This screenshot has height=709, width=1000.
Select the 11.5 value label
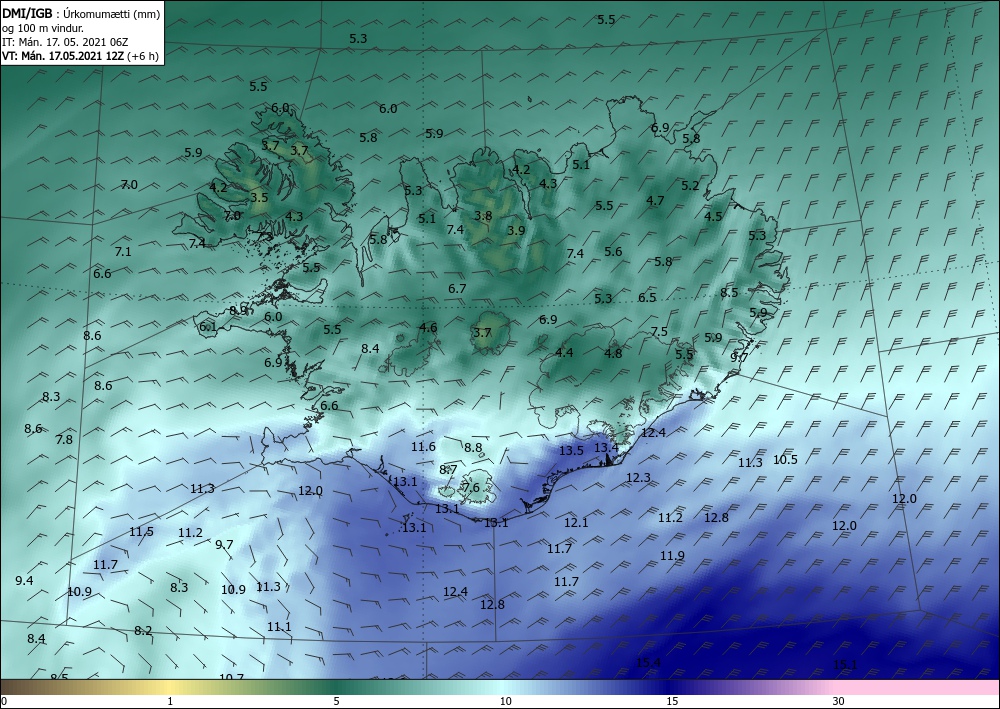[x=142, y=532]
